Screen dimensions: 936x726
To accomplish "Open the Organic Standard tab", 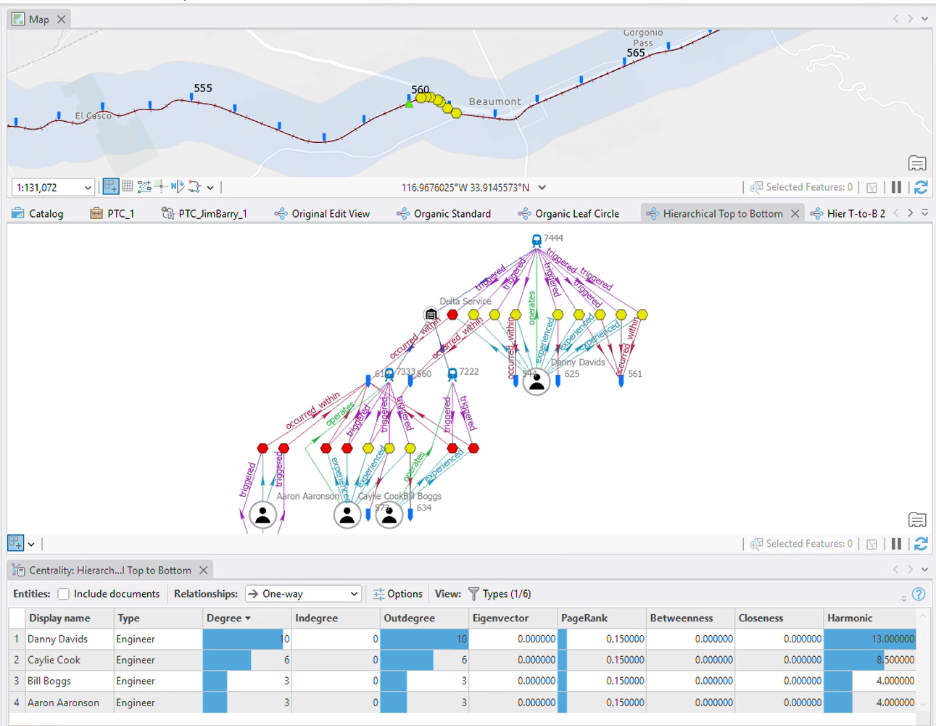I will pos(444,213).
